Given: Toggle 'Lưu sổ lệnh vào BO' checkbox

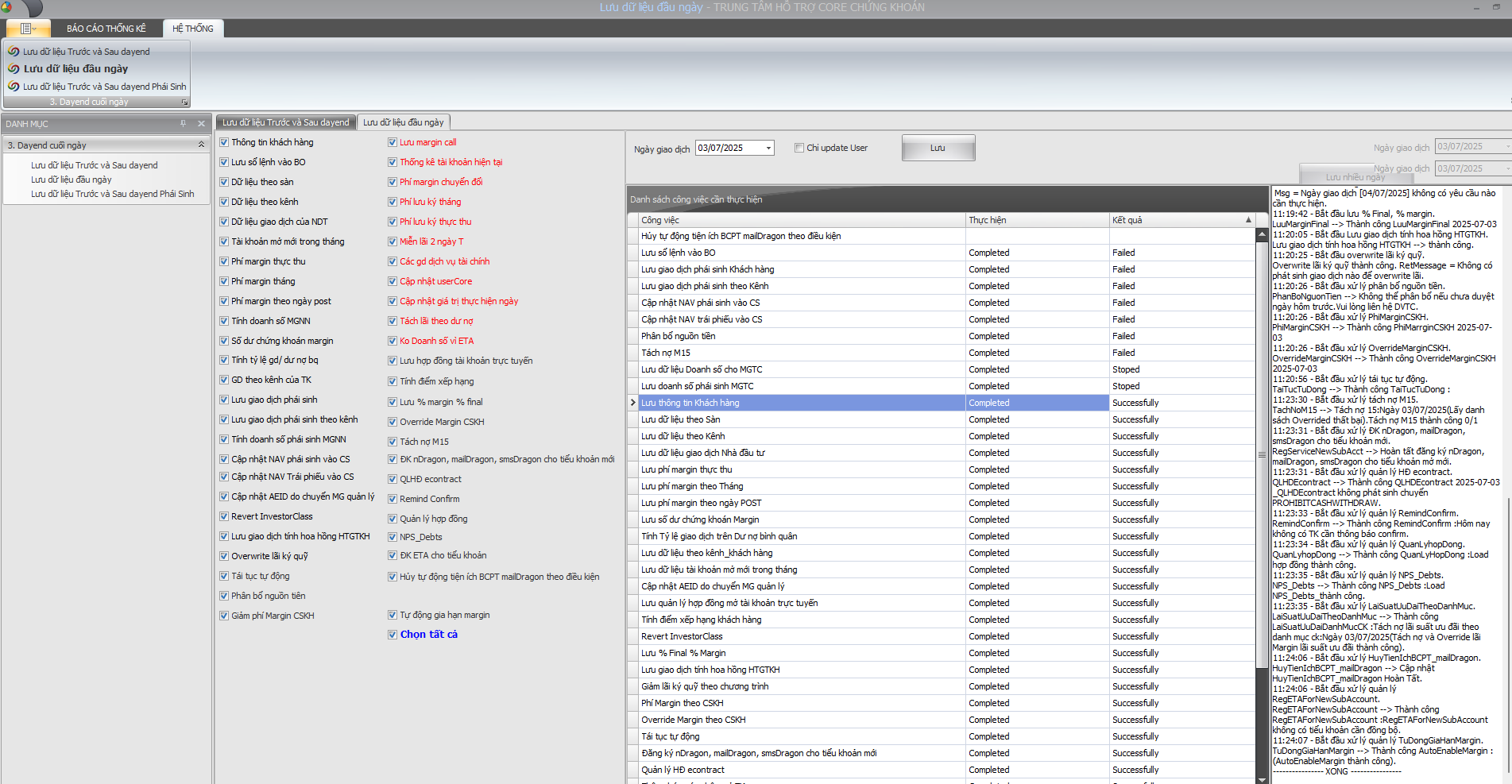Looking at the screenshot, I should [x=224, y=162].
